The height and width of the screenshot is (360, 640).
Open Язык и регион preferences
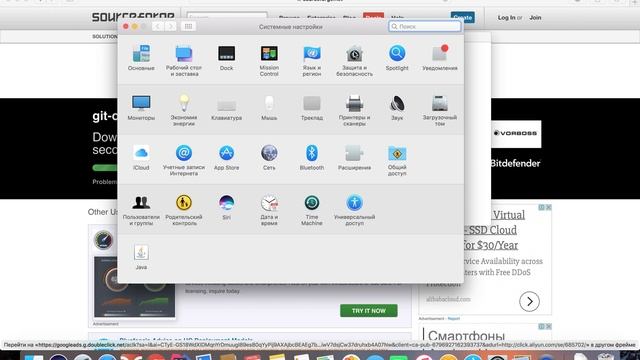coord(312,61)
